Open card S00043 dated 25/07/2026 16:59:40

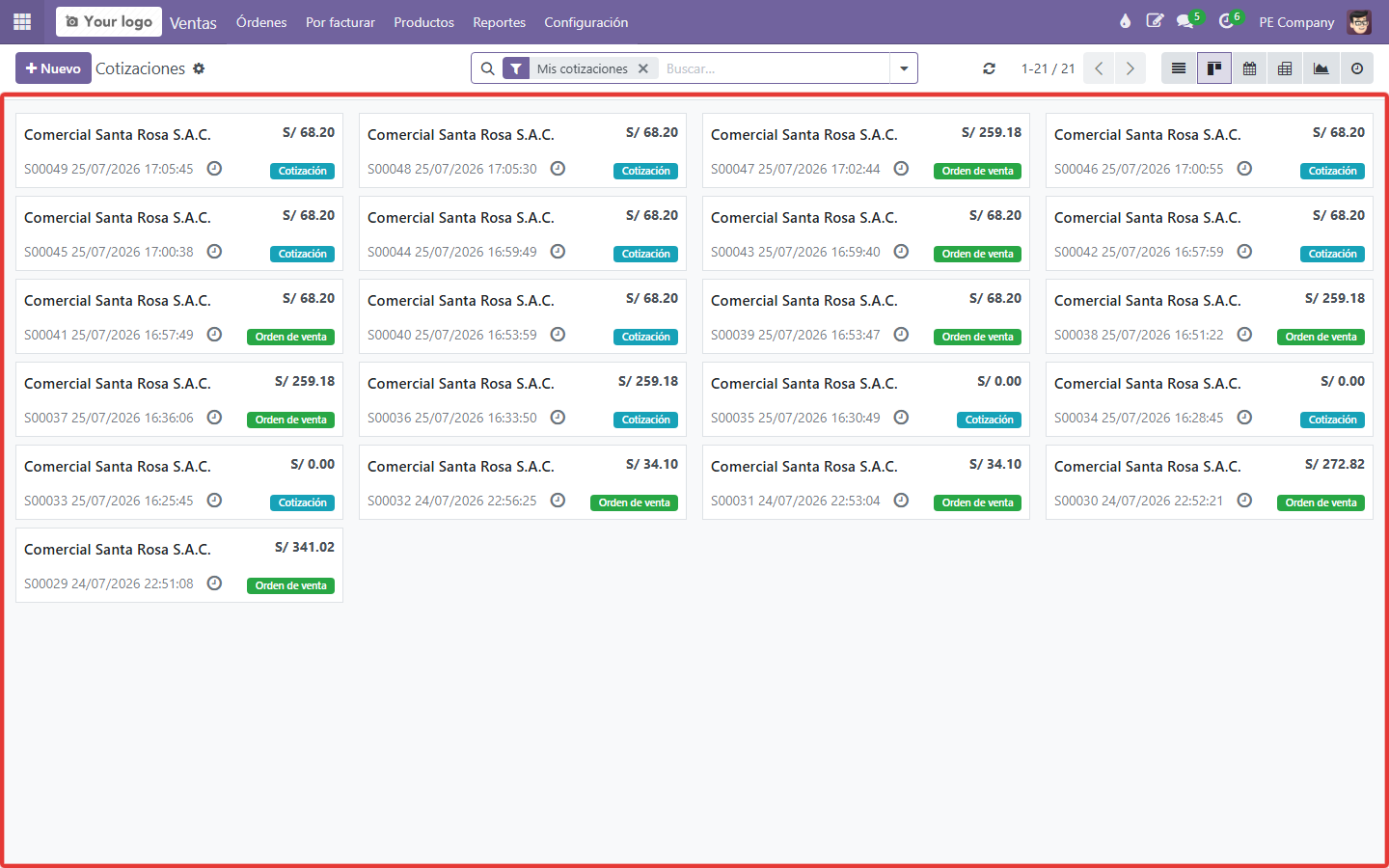tap(866, 233)
